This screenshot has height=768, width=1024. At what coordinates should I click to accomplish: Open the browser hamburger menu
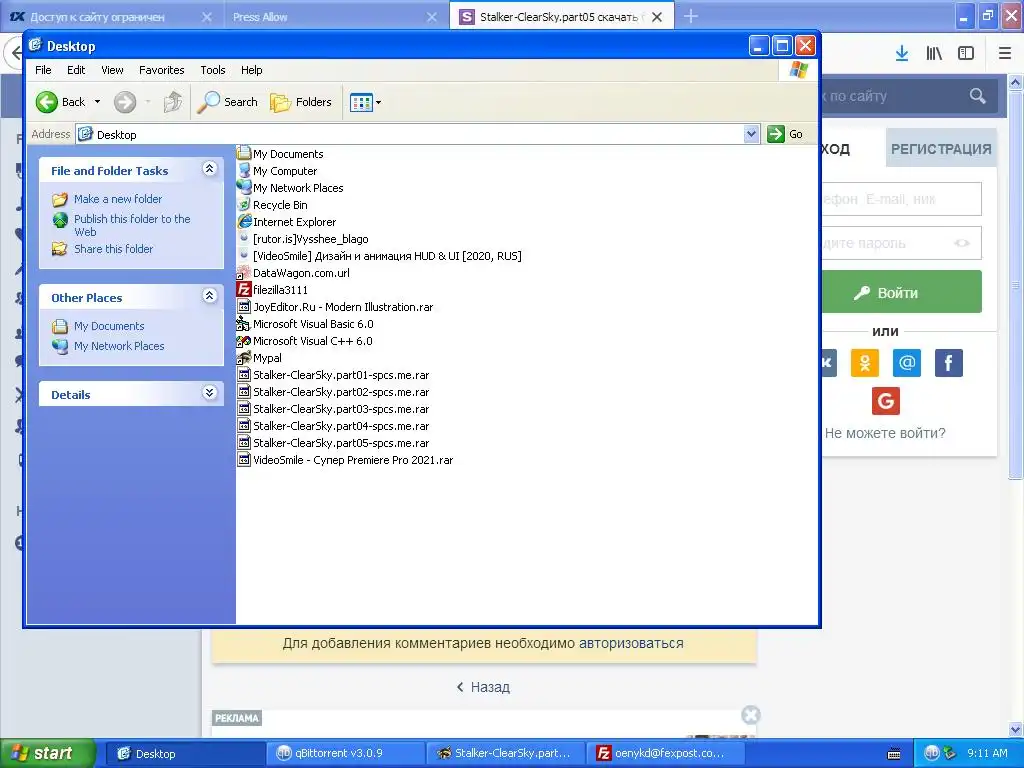click(1005, 53)
